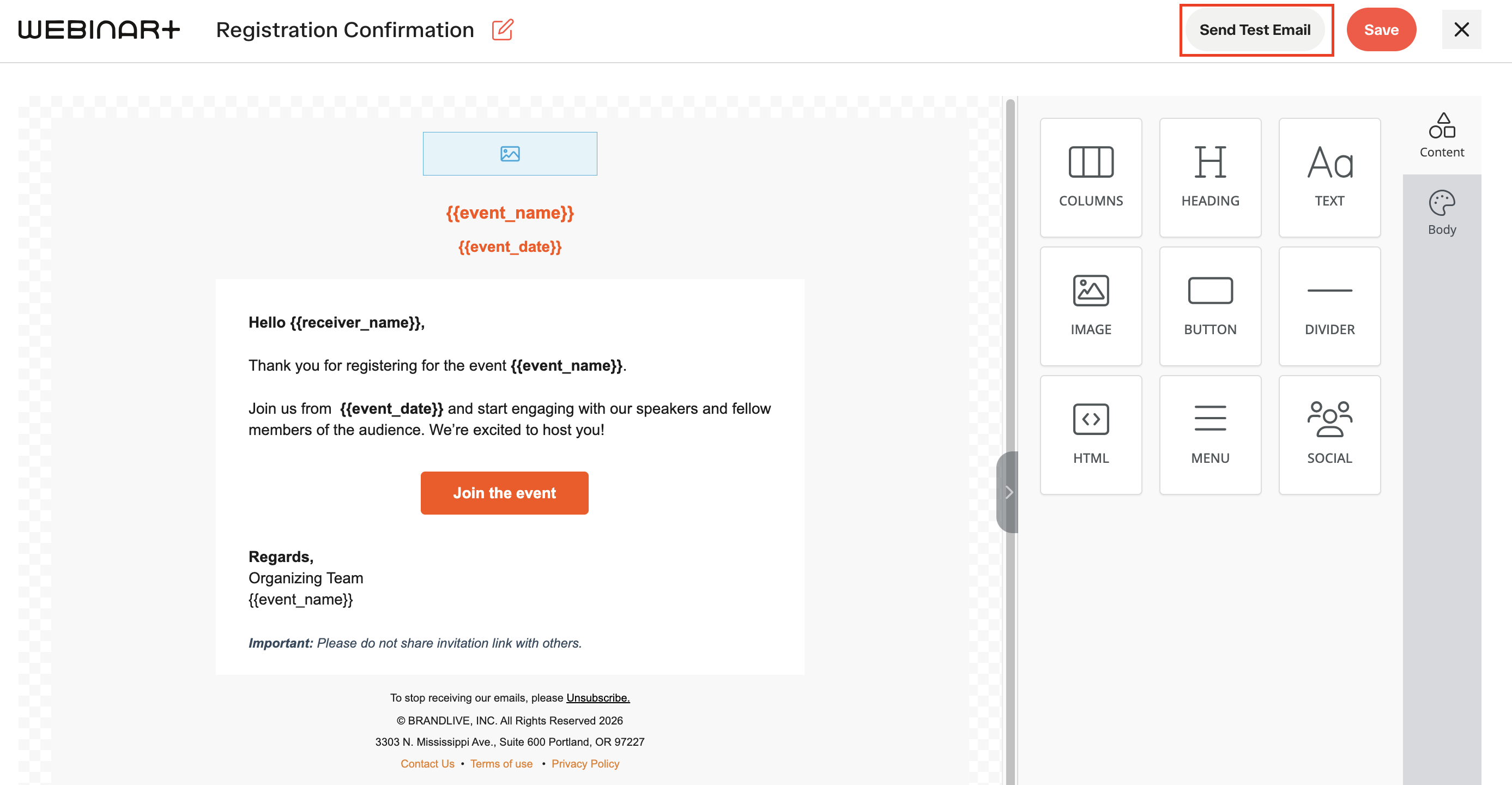Open the Unsubscribe link
This screenshot has height=785, width=1512.
(x=597, y=698)
